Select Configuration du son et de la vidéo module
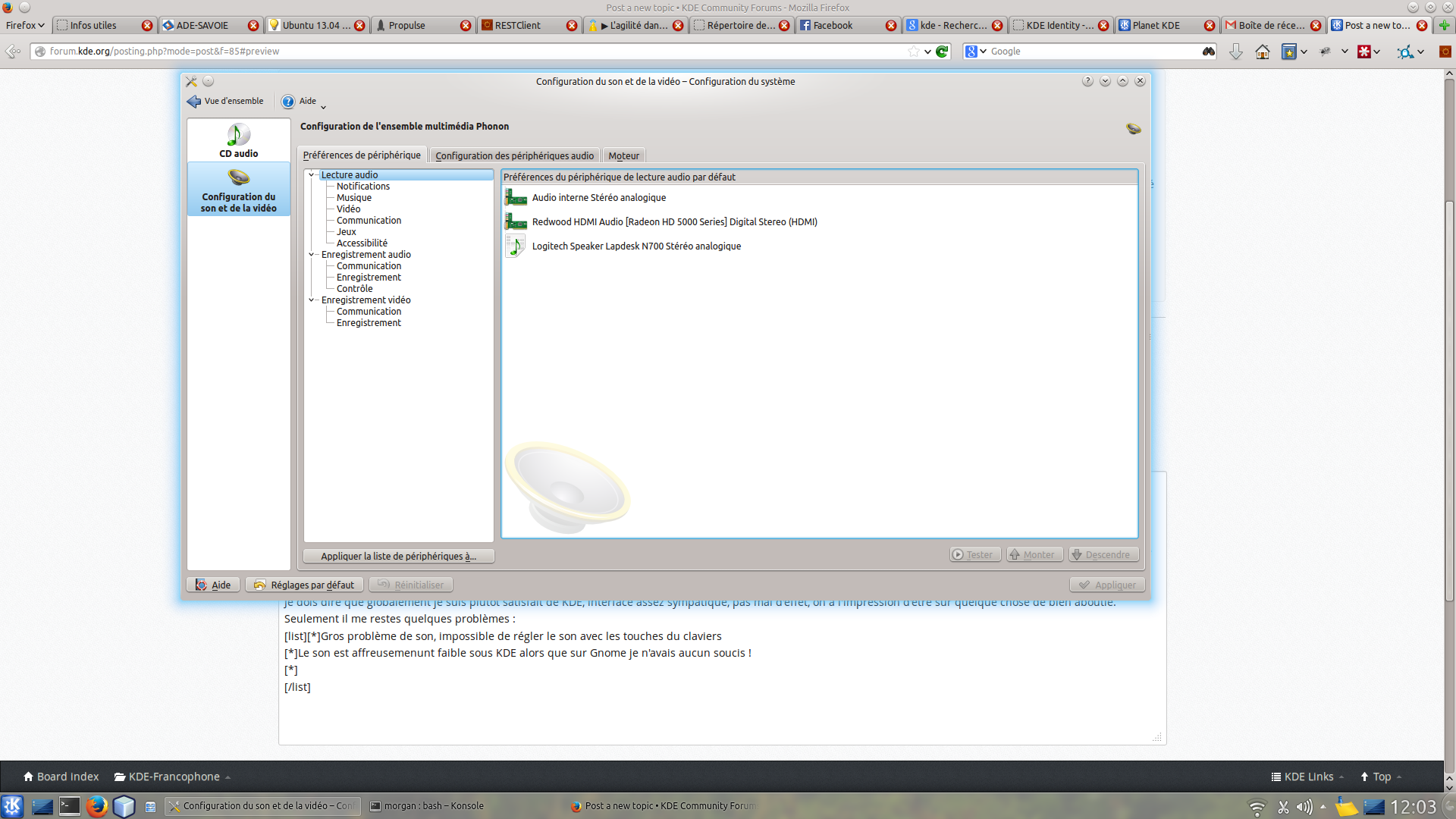Viewport: 1456px width, 819px height. coord(239,190)
